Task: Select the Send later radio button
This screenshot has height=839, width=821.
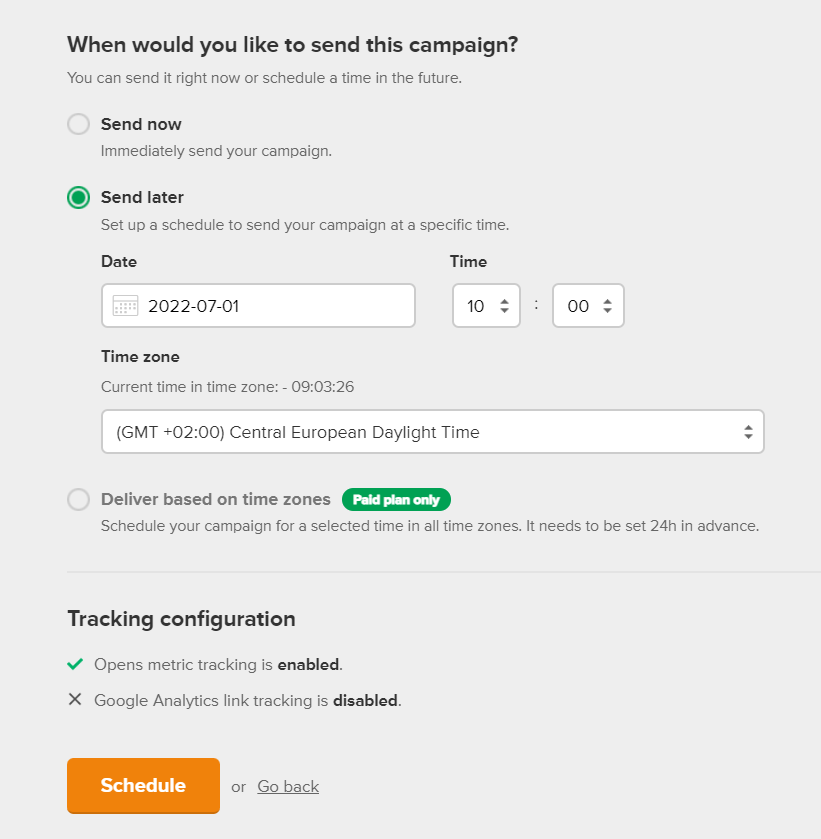Action: coord(79,197)
